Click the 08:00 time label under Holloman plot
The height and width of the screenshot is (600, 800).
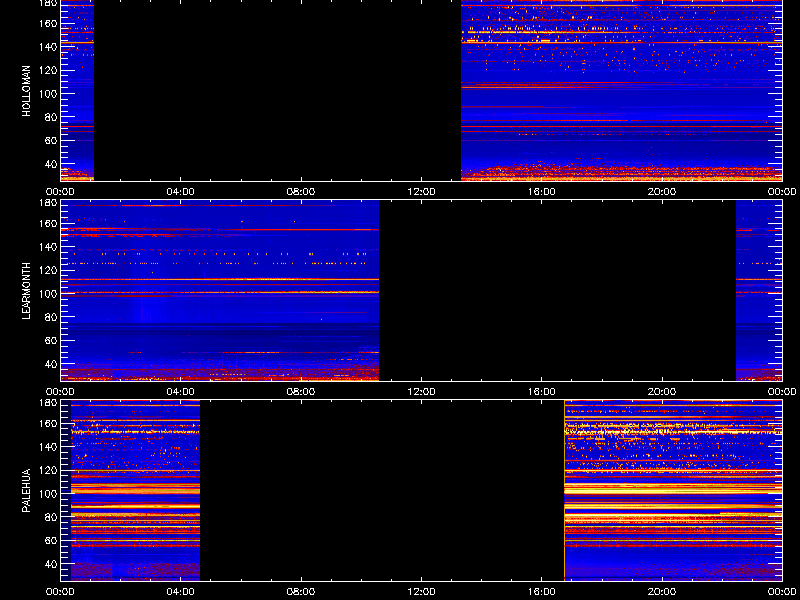click(301, 192)
